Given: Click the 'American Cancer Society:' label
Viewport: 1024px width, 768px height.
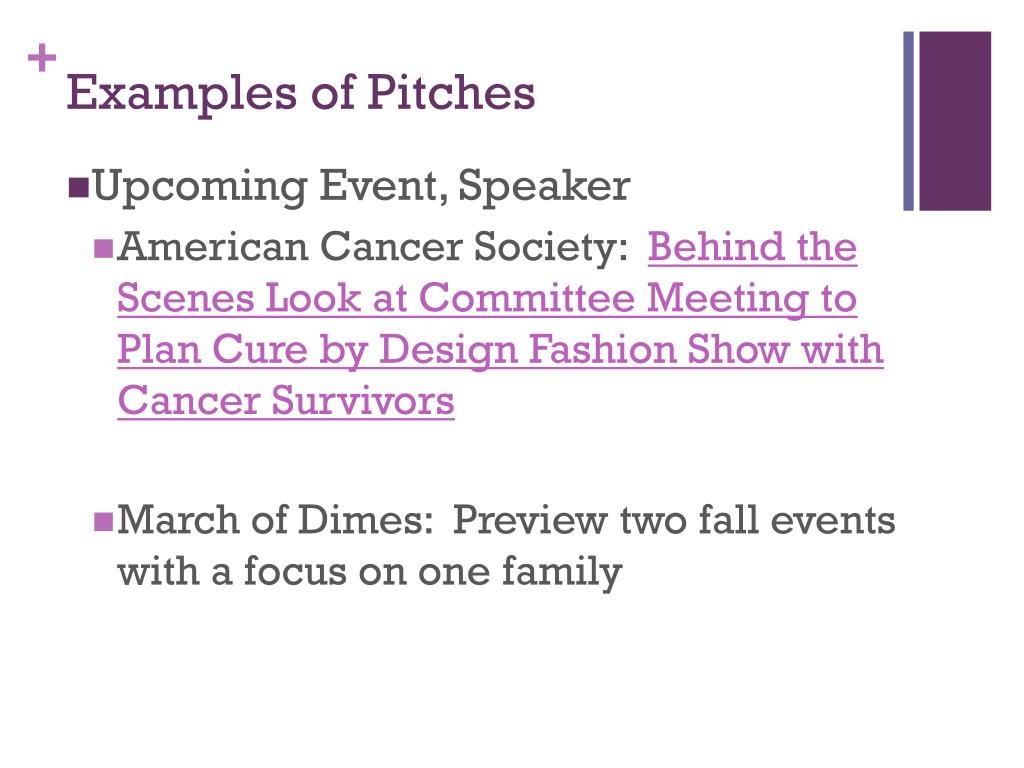Looking at the screenshot, I should (373, 248).
